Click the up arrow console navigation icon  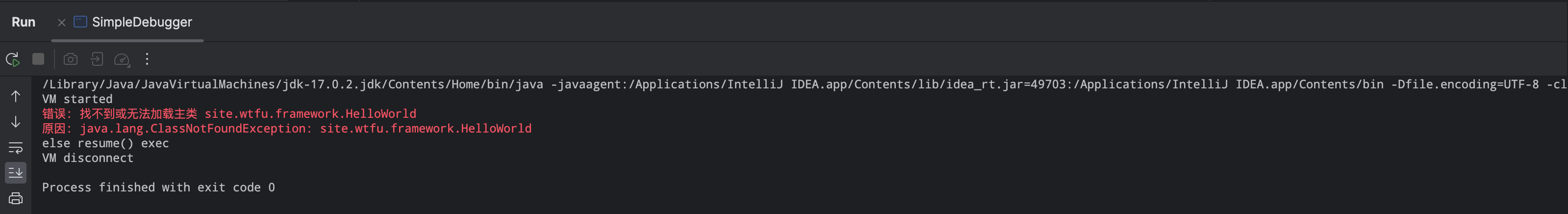click(x=16, y=96)
